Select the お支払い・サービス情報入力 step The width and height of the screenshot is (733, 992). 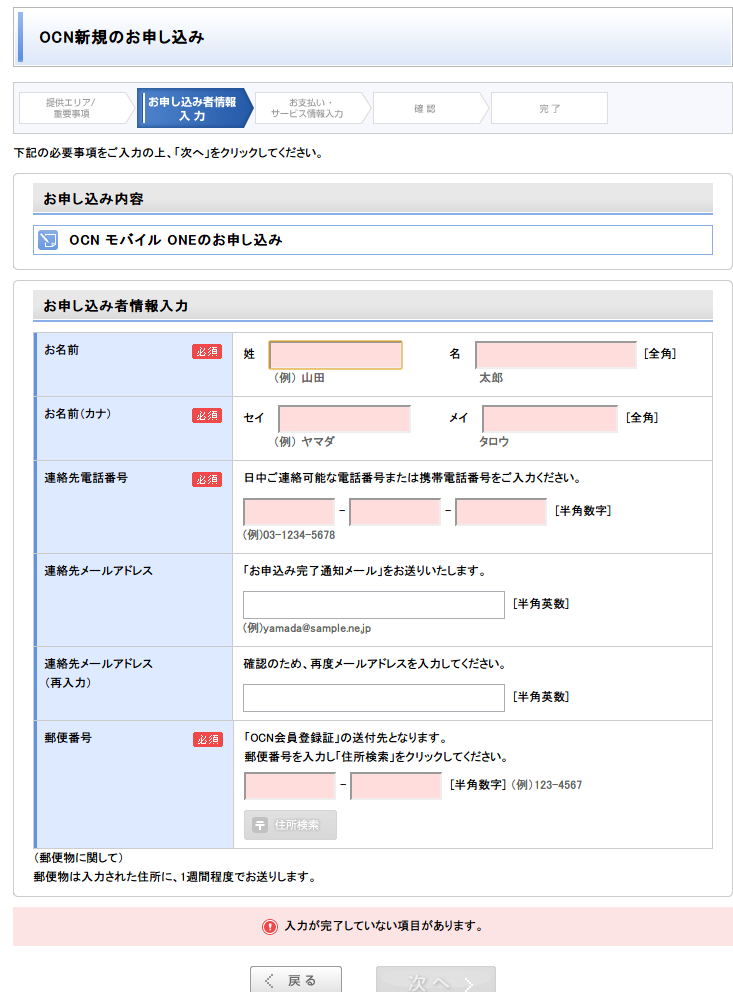308,108
